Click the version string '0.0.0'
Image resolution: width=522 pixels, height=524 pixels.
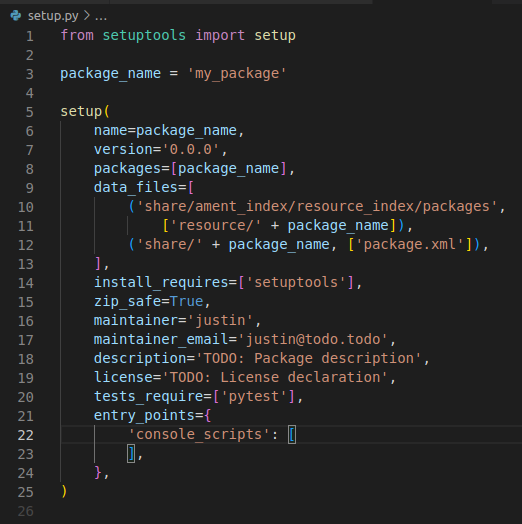pyautogui.click(x=190, y=149)
